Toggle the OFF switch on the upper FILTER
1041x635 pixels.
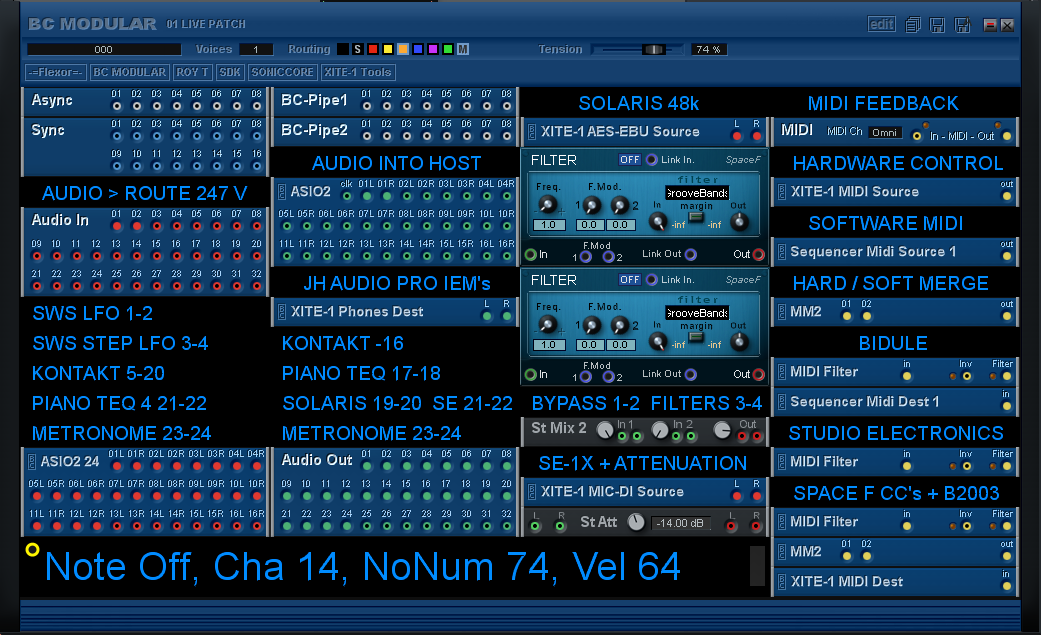(629, 159)
